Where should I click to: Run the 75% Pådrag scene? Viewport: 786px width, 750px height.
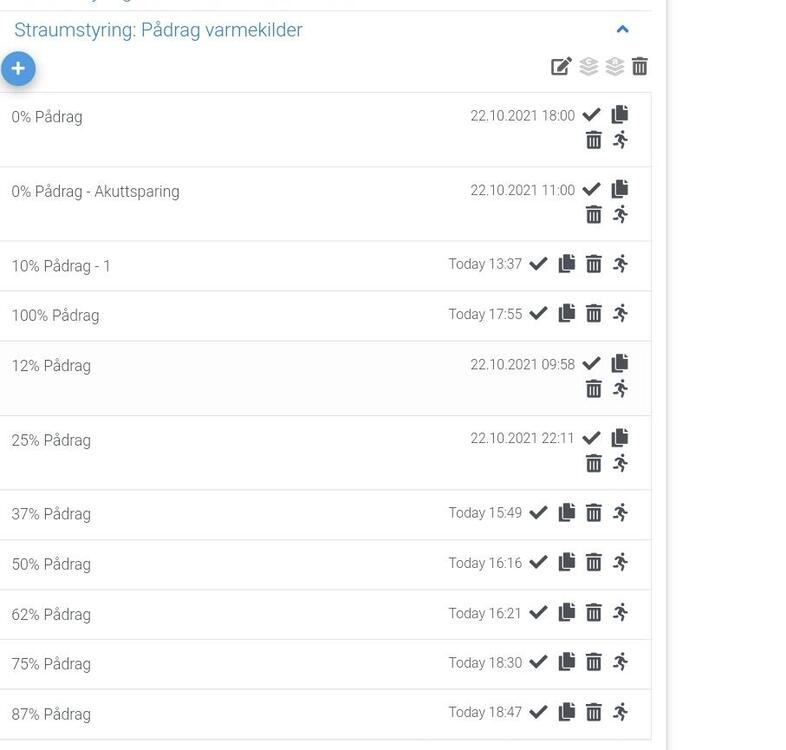point(620,662)
